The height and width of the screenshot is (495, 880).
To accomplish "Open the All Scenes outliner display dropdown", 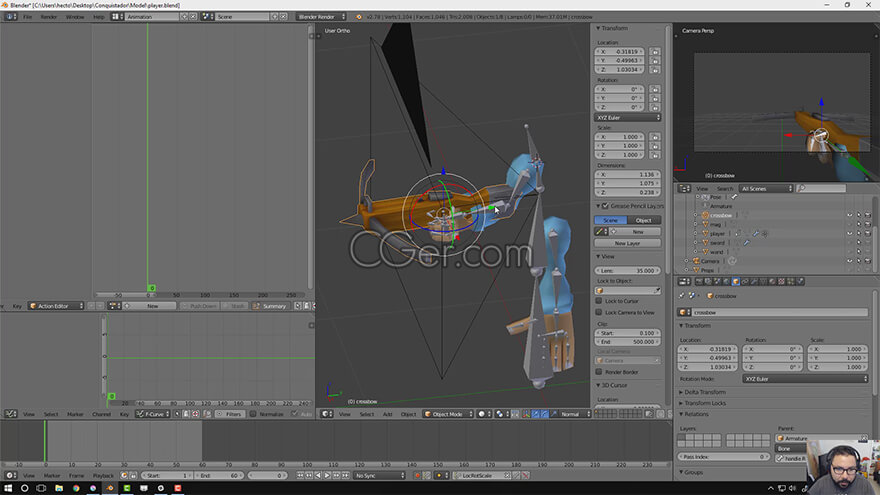I will click(766, 189).
